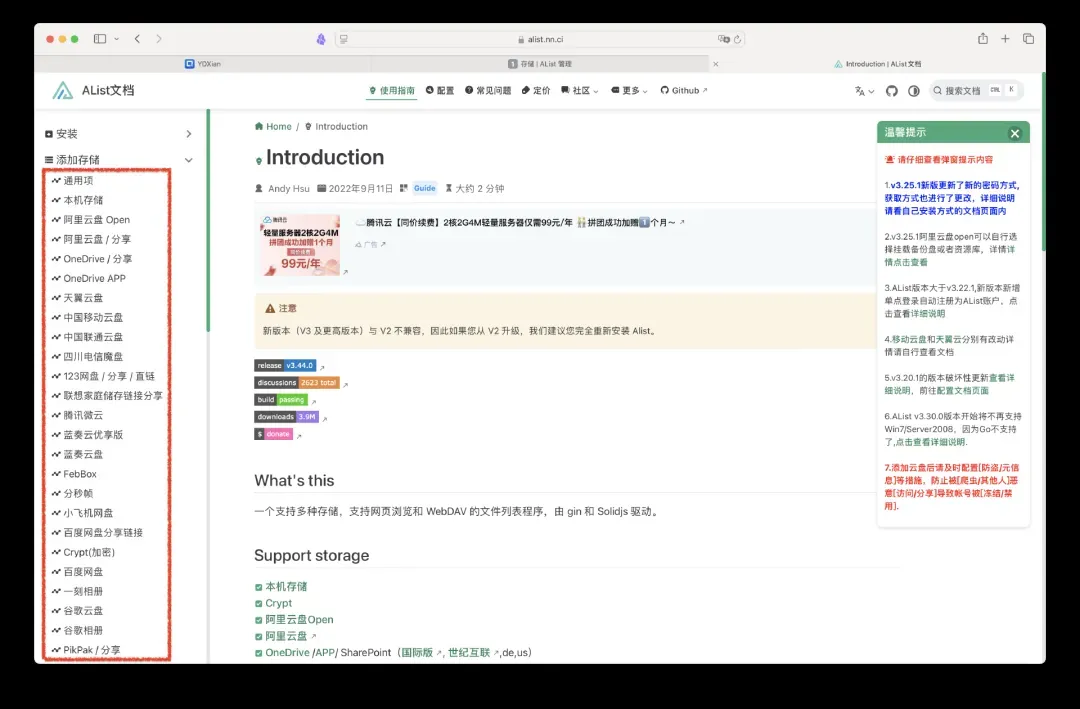Screen dimensions: 1080x709
Task: Click the reload icon in the address bar
Action: click(738, 39)
